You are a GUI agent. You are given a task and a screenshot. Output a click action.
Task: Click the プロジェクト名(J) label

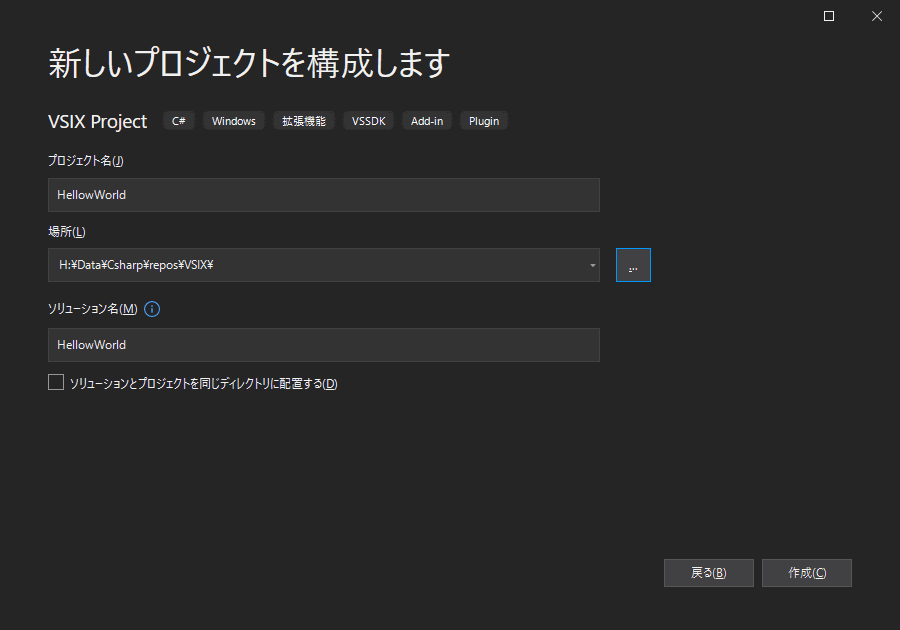86,161
